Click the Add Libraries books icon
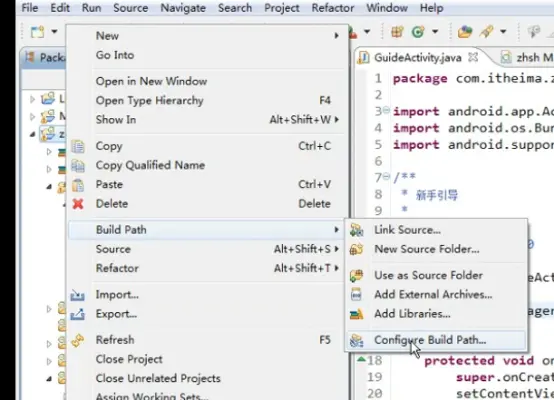Viewport: 554px width, 400px height. tap(356, 314)
